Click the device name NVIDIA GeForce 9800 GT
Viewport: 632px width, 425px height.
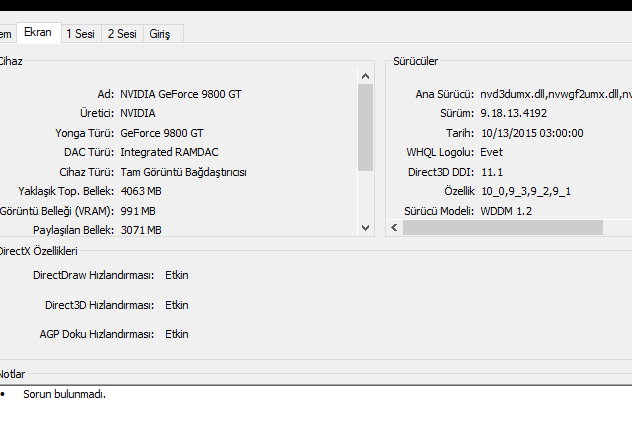click(x=182, y=94)
